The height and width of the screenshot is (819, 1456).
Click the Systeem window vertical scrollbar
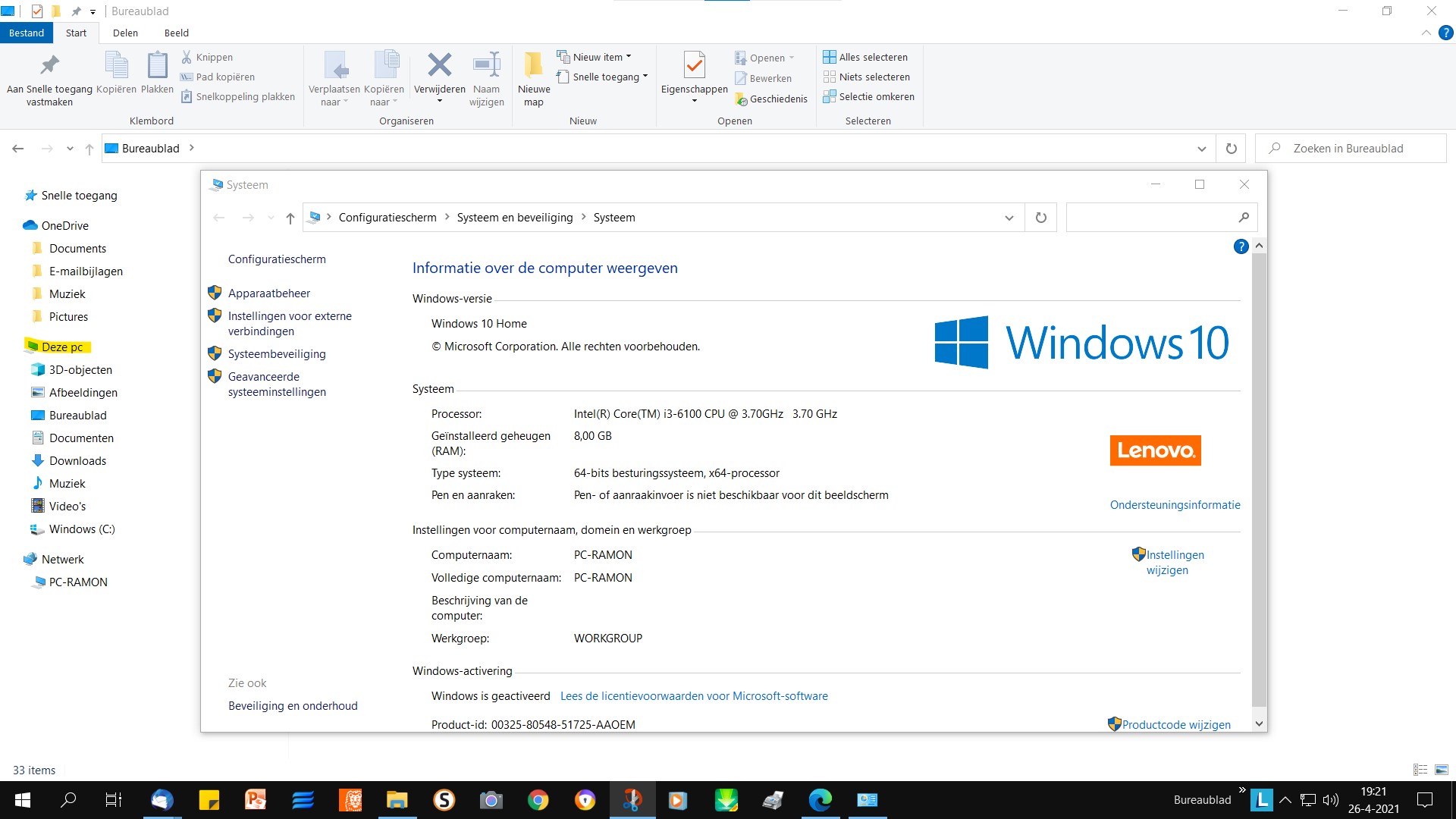[x=1259, y=479]
